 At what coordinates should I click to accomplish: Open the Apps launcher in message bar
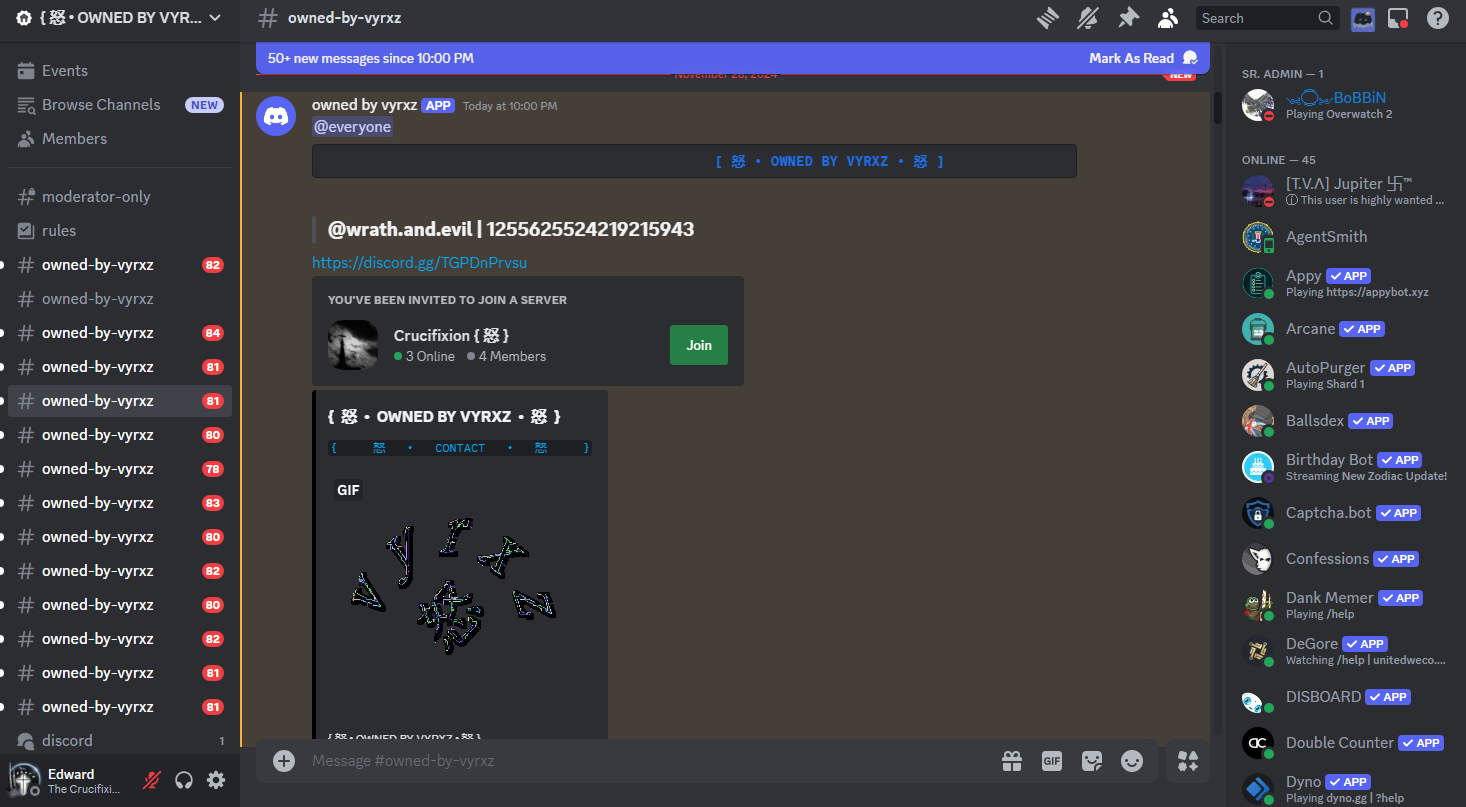1188,761
